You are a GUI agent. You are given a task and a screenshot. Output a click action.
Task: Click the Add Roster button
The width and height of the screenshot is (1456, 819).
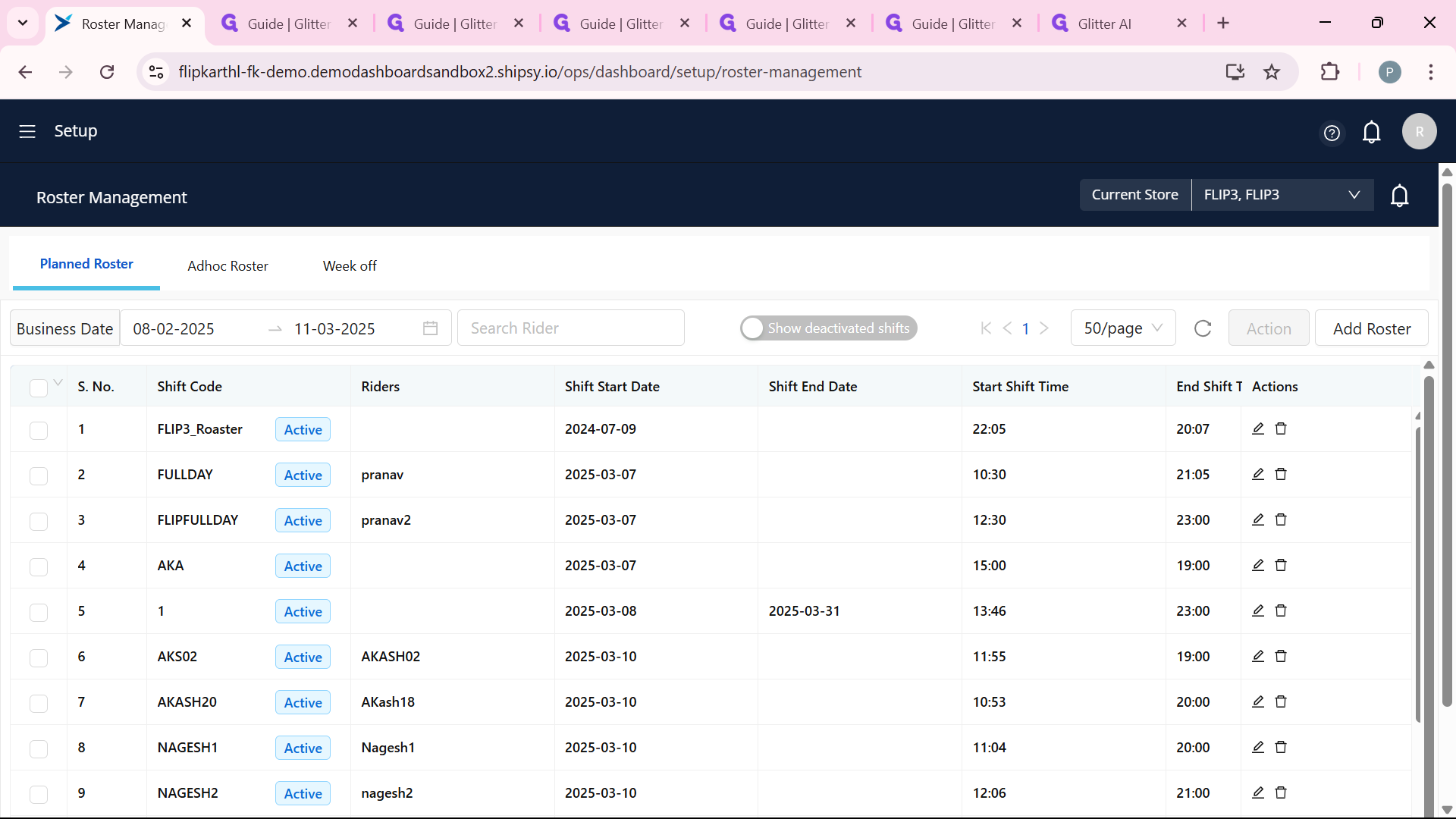coord(1372,328)
